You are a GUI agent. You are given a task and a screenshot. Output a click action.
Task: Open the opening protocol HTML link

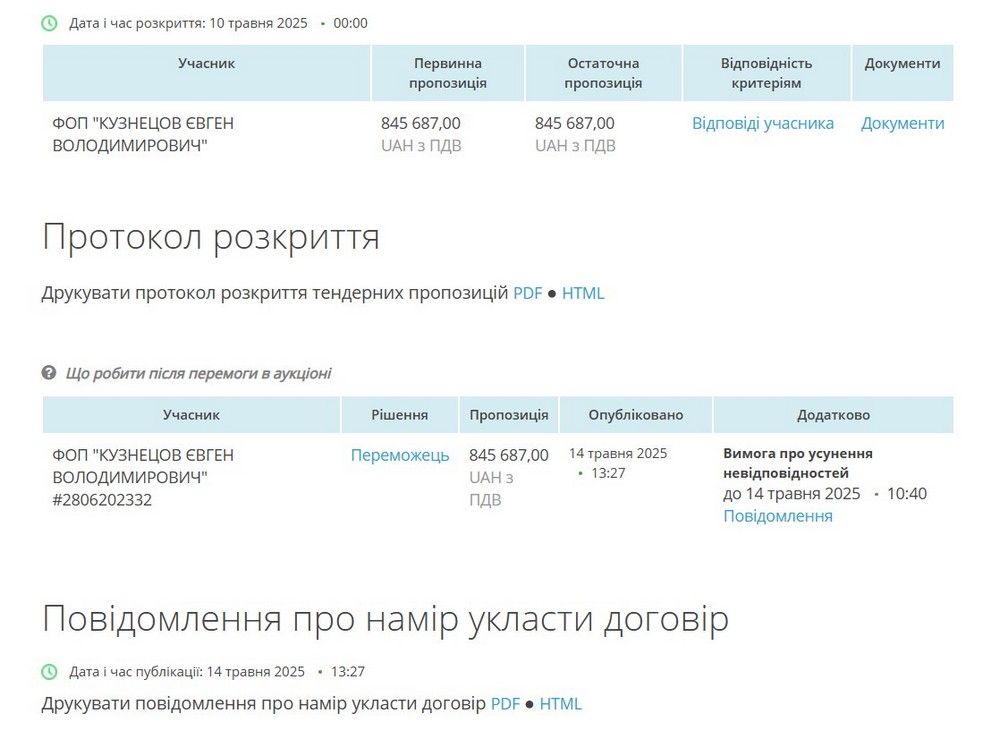point(583,293)
